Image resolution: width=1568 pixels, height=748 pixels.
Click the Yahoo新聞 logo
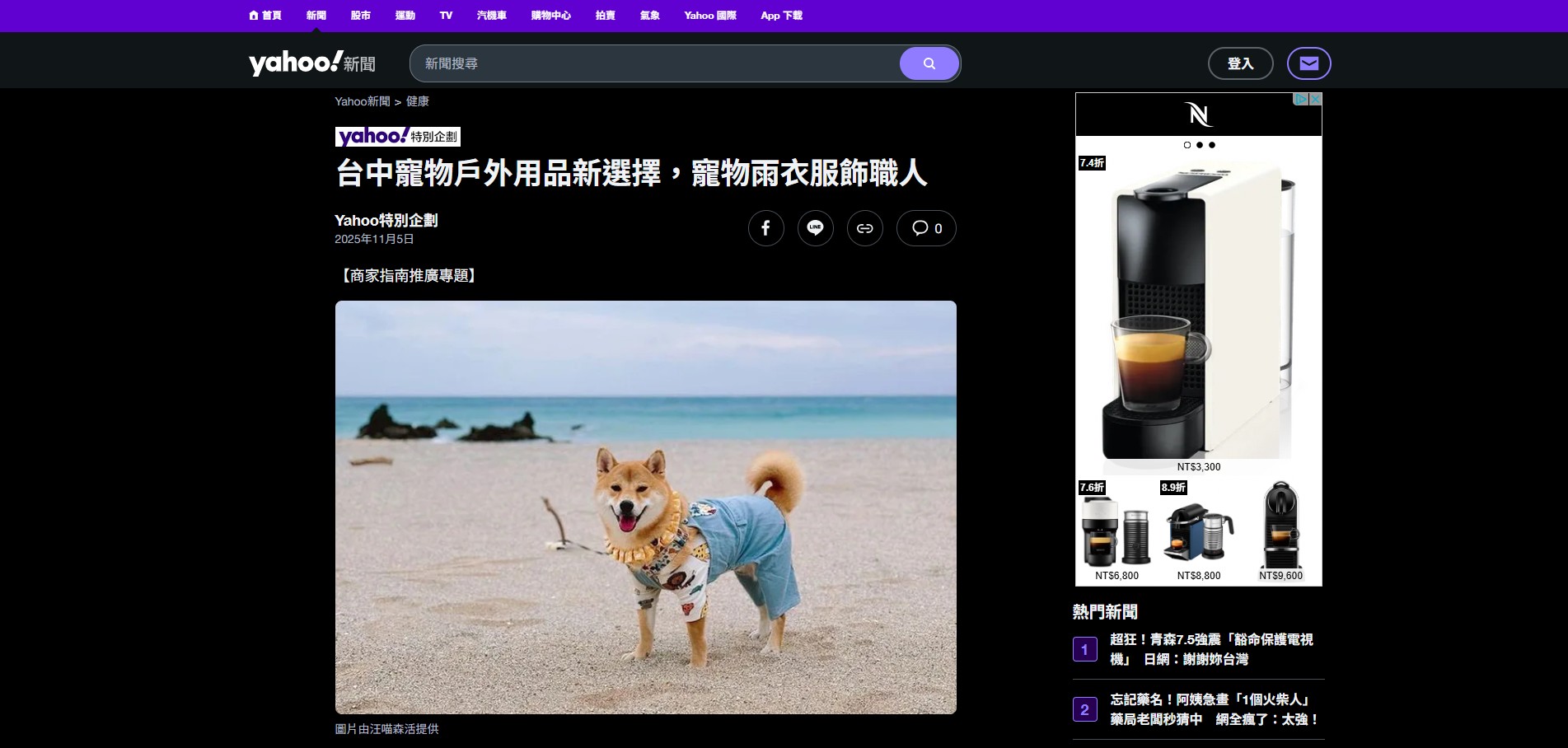coord(311,63)
